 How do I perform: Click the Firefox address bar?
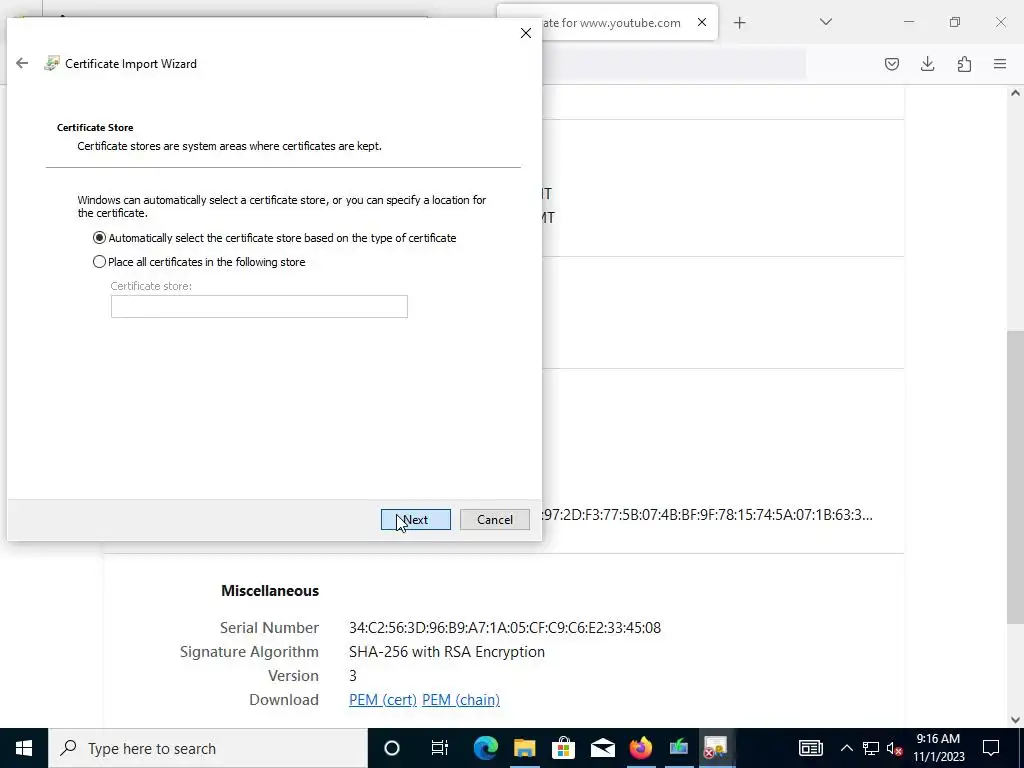pyautogui.click(x=673, y=64)
